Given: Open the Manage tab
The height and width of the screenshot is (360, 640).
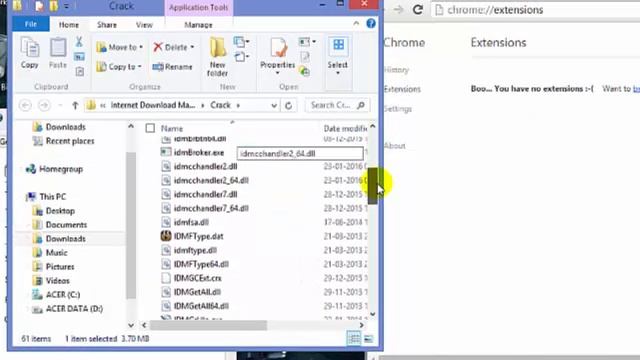Looking at the screenshot, I should pyautogui.click(x=198, y=25).
